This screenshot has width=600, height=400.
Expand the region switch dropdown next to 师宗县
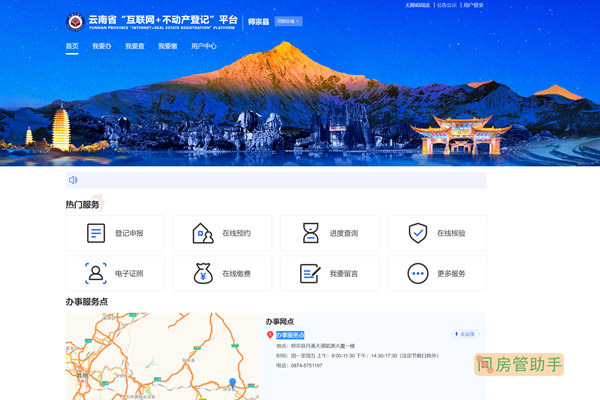point(287,21)
